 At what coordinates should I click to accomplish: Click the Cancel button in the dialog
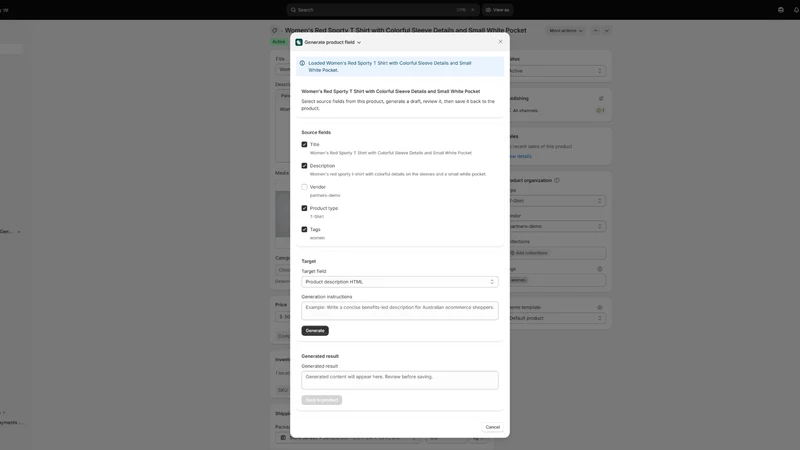pyautogui.click(x=492, y=427)
